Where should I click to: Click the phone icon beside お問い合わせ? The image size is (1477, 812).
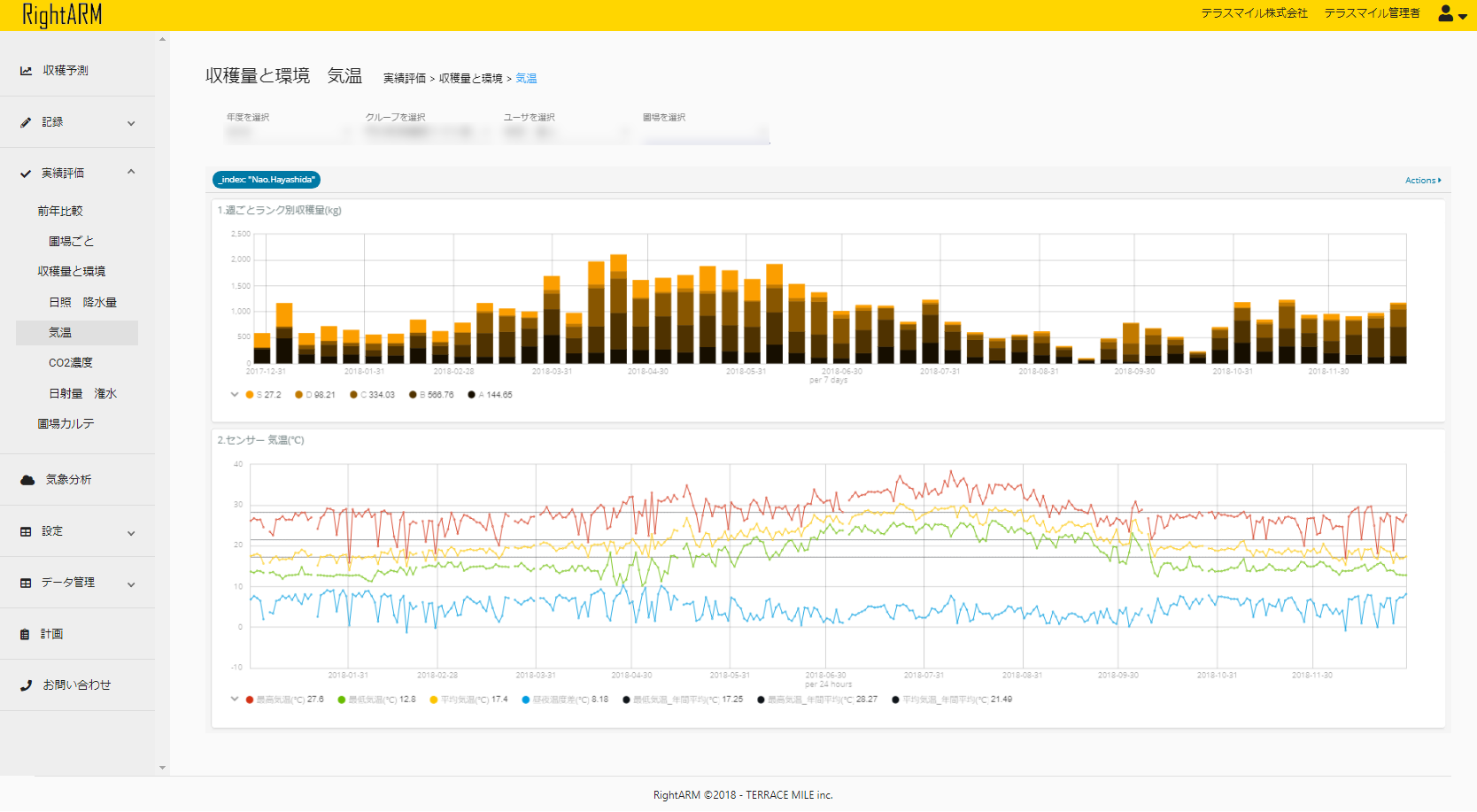click(26, 685)
